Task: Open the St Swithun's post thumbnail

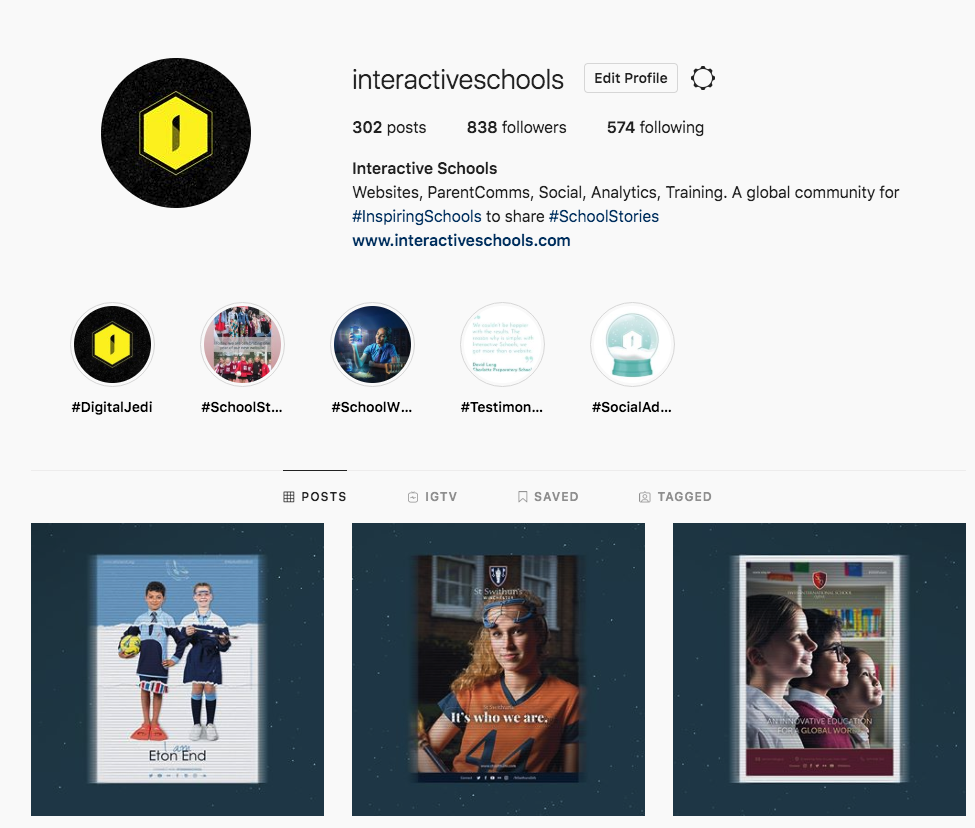Action: pyautogui.click(x=498, y=669)
